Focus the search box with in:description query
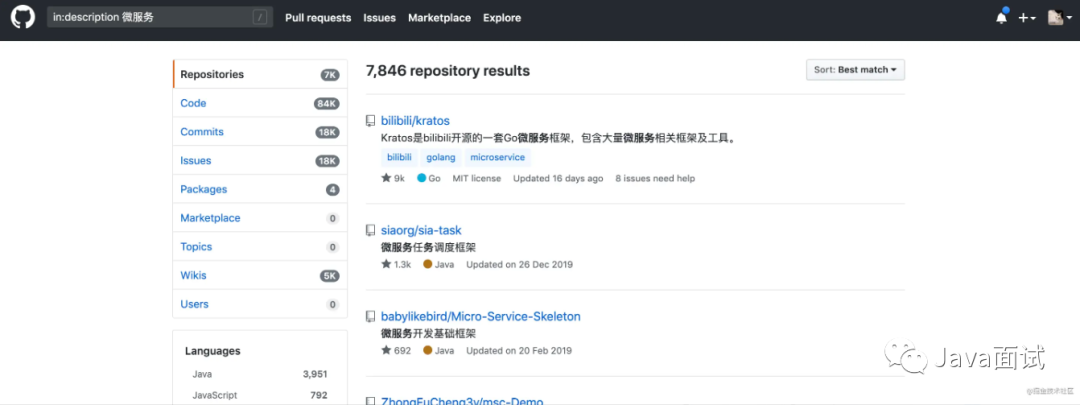The height and width of the screenshot is (405, 1080). (x=160, y=17)
